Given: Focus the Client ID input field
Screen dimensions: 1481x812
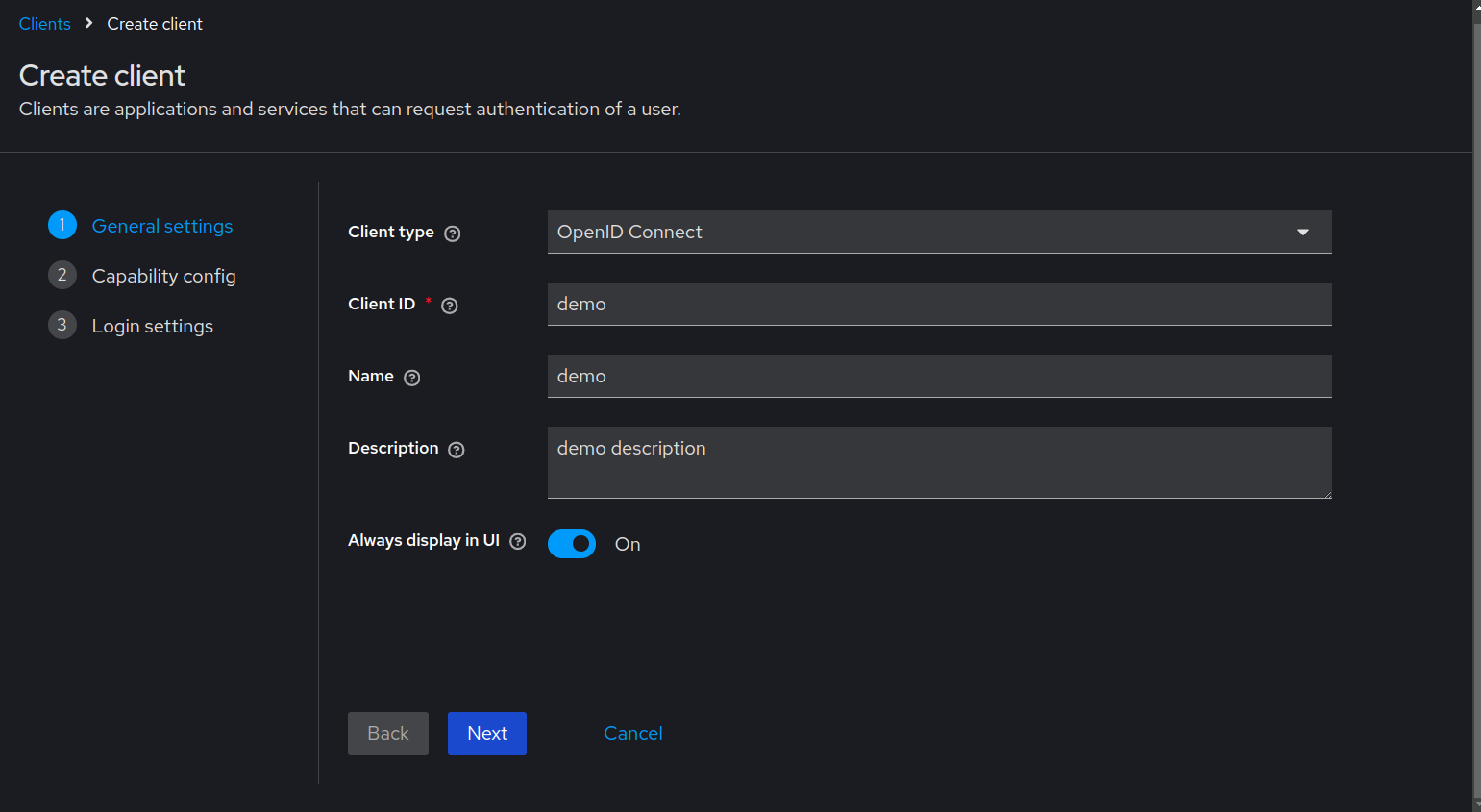Looking at the screenshot, I should tap(939, 304).
